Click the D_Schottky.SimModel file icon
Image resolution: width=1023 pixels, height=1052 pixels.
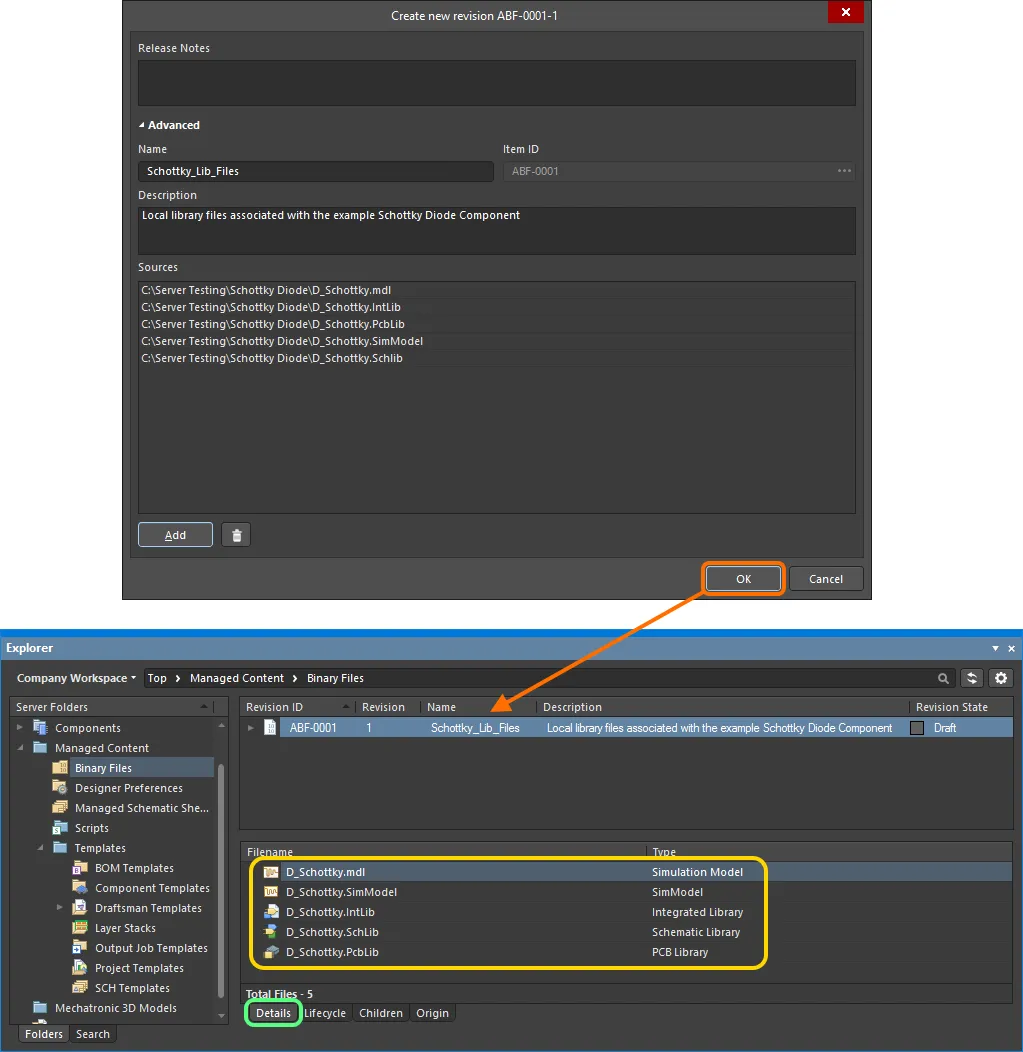pyautogui.click(x=271, y=892)
